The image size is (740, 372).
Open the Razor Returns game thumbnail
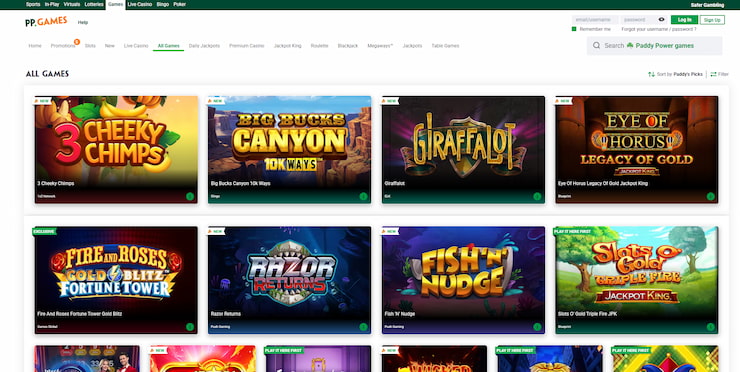(x=289, y=280)
